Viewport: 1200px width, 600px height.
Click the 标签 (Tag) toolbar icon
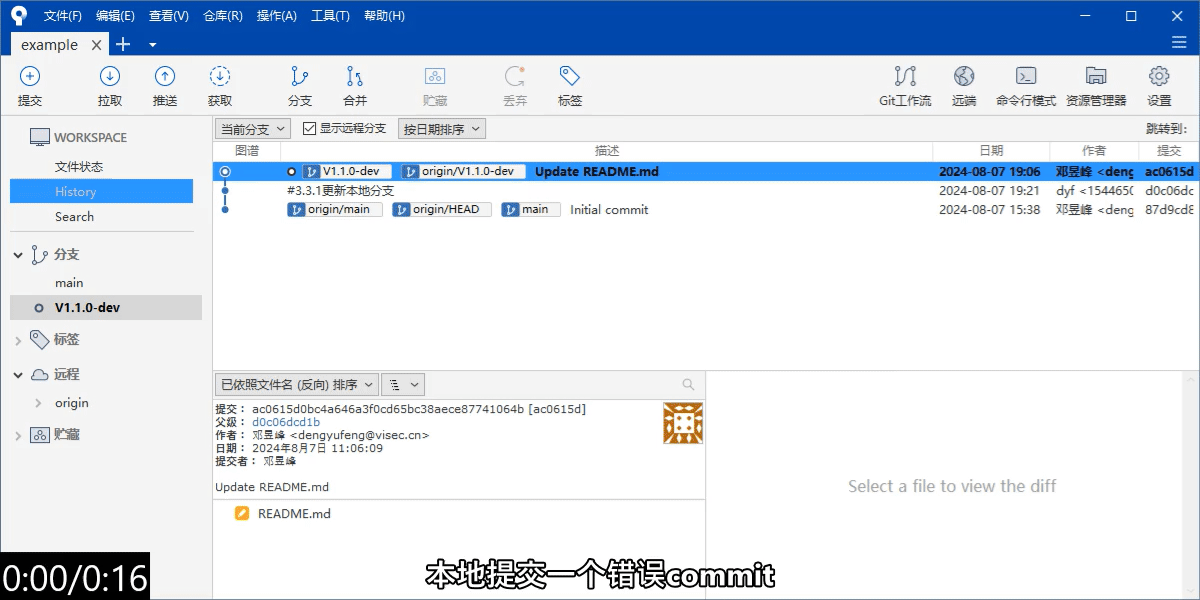568,85
